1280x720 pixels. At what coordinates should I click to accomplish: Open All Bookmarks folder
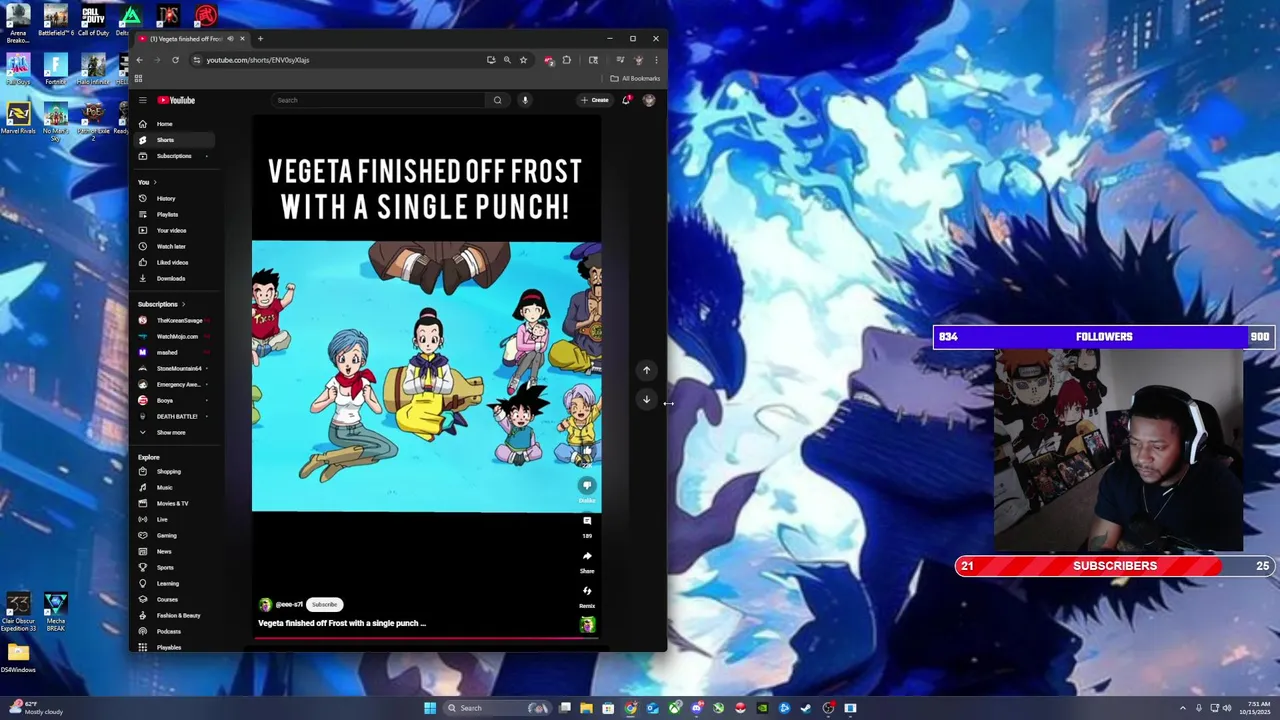tap(636, 78)
